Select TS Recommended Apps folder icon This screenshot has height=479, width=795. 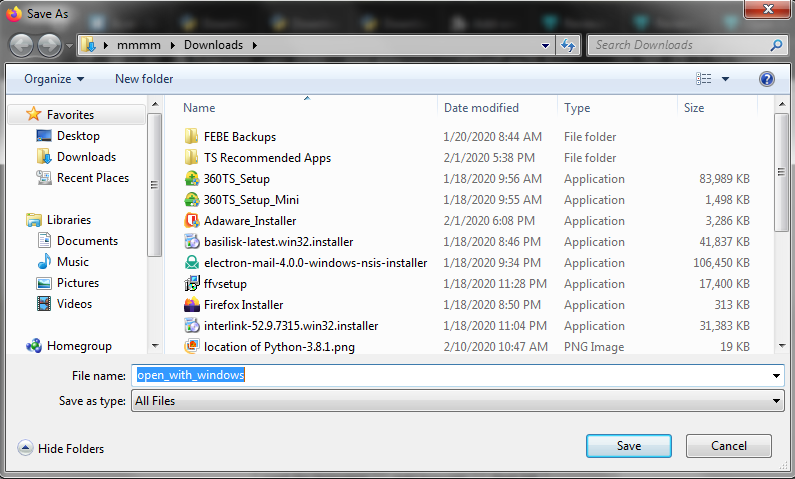coord(191,158)
